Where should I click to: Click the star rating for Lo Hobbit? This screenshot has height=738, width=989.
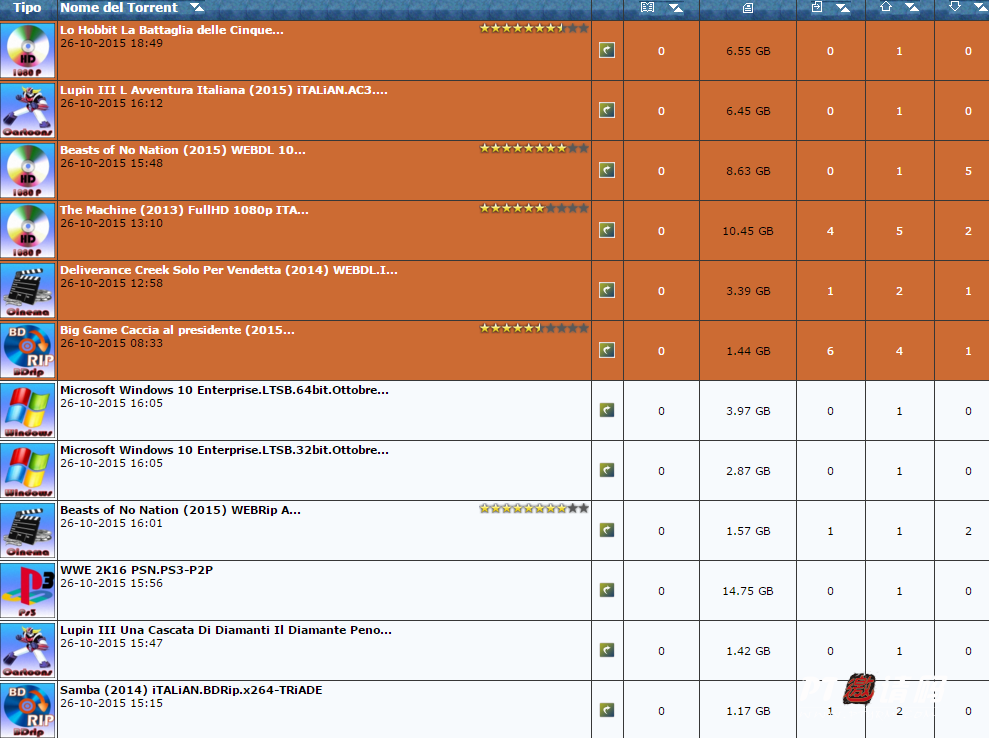[x=534, y=28]
